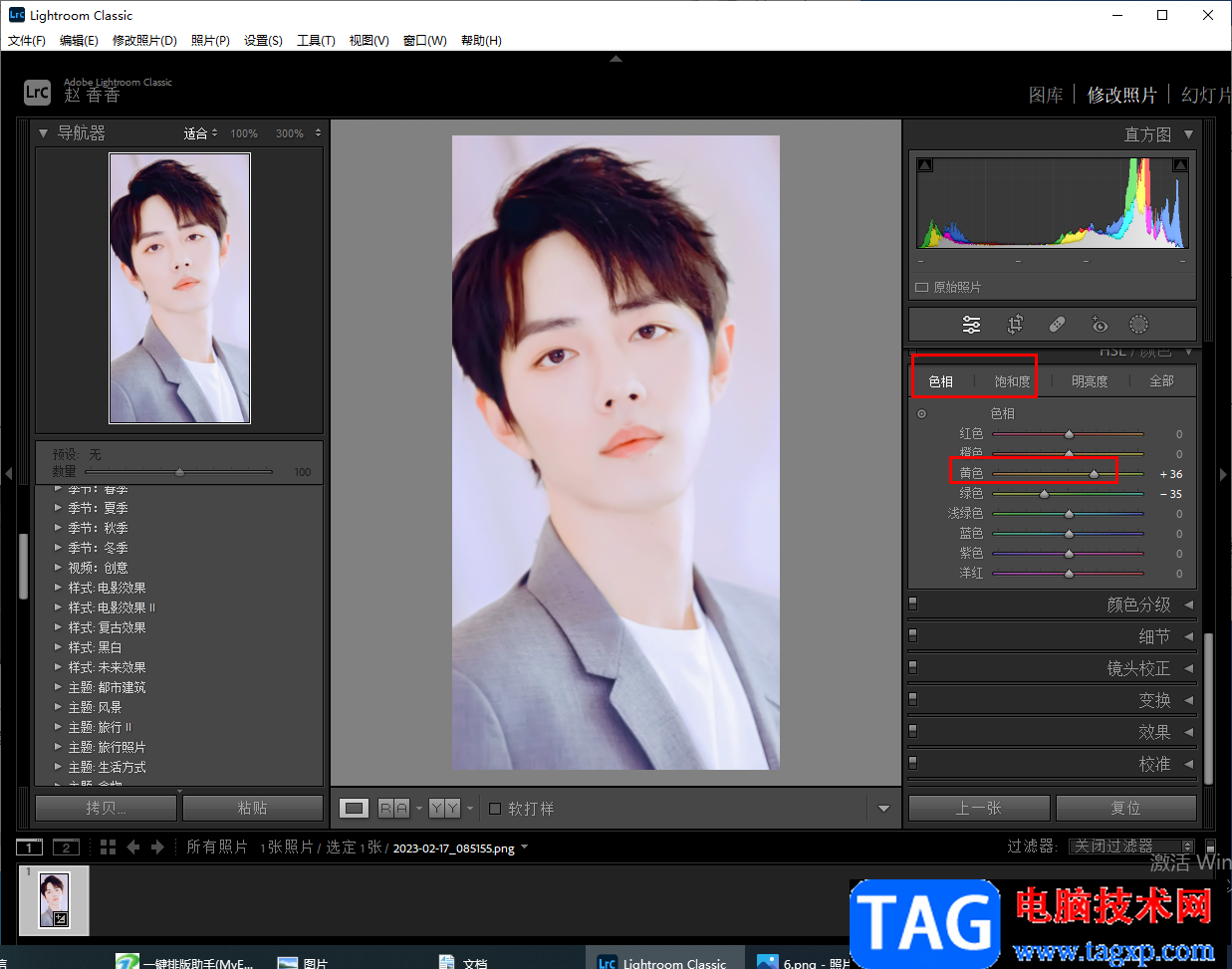The height and width of the screenshot is (969, 1232).
Task: Enable the 软打样 soft proofing checkbox
Action: (495, 809)
